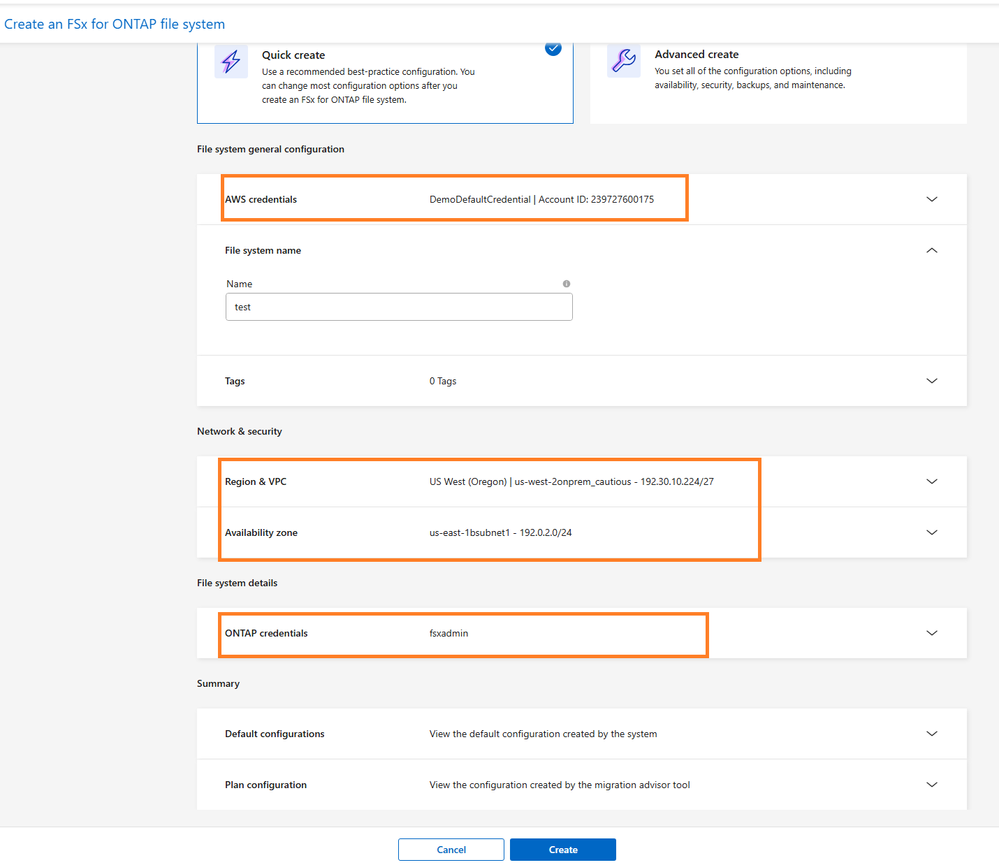Expand the Default configurations summary
This screenshot has width=999, height=863.
(x=932, y=734)
